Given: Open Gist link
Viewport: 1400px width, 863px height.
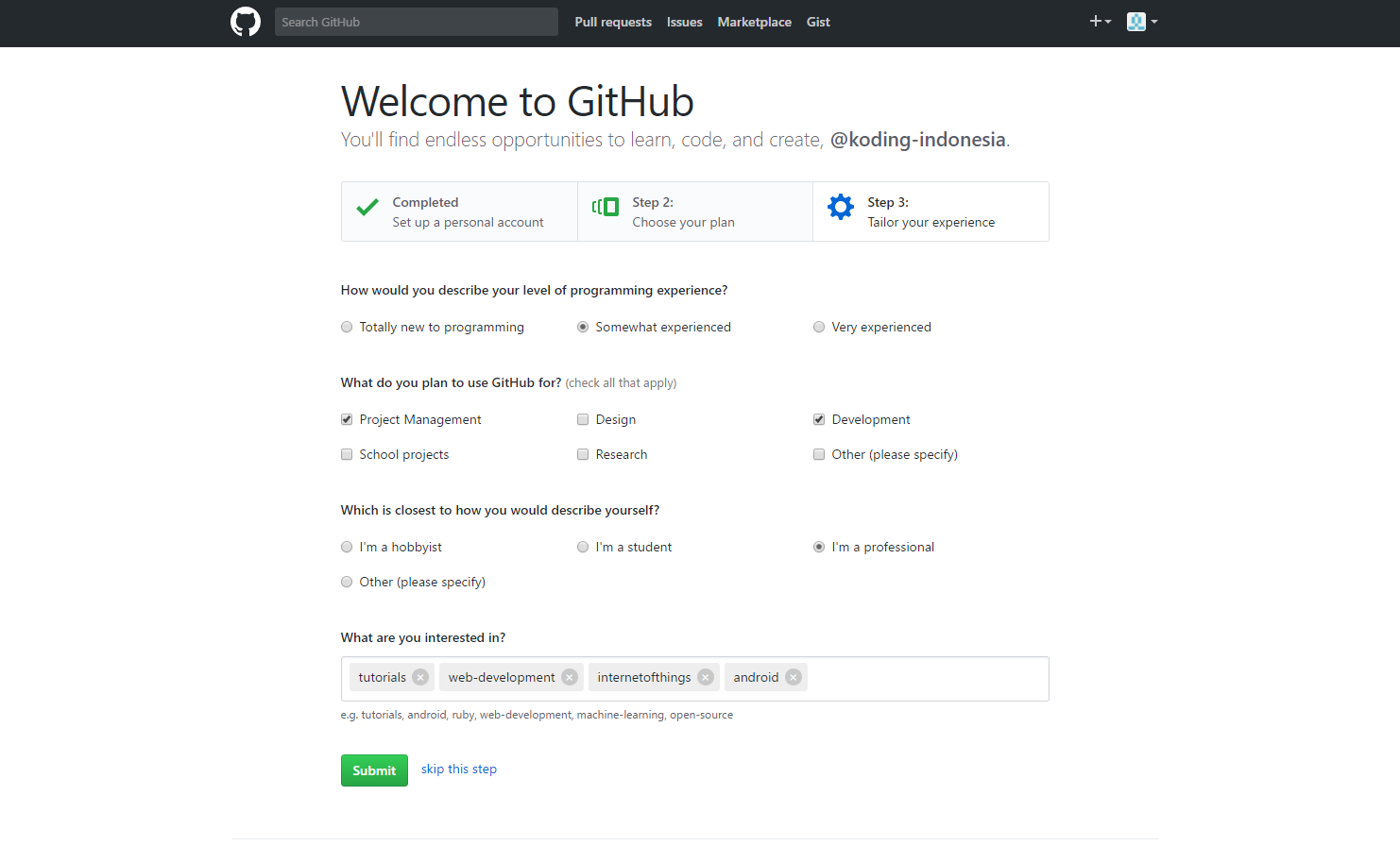Looking at the screenshot, I should click(x=818, y=22).
